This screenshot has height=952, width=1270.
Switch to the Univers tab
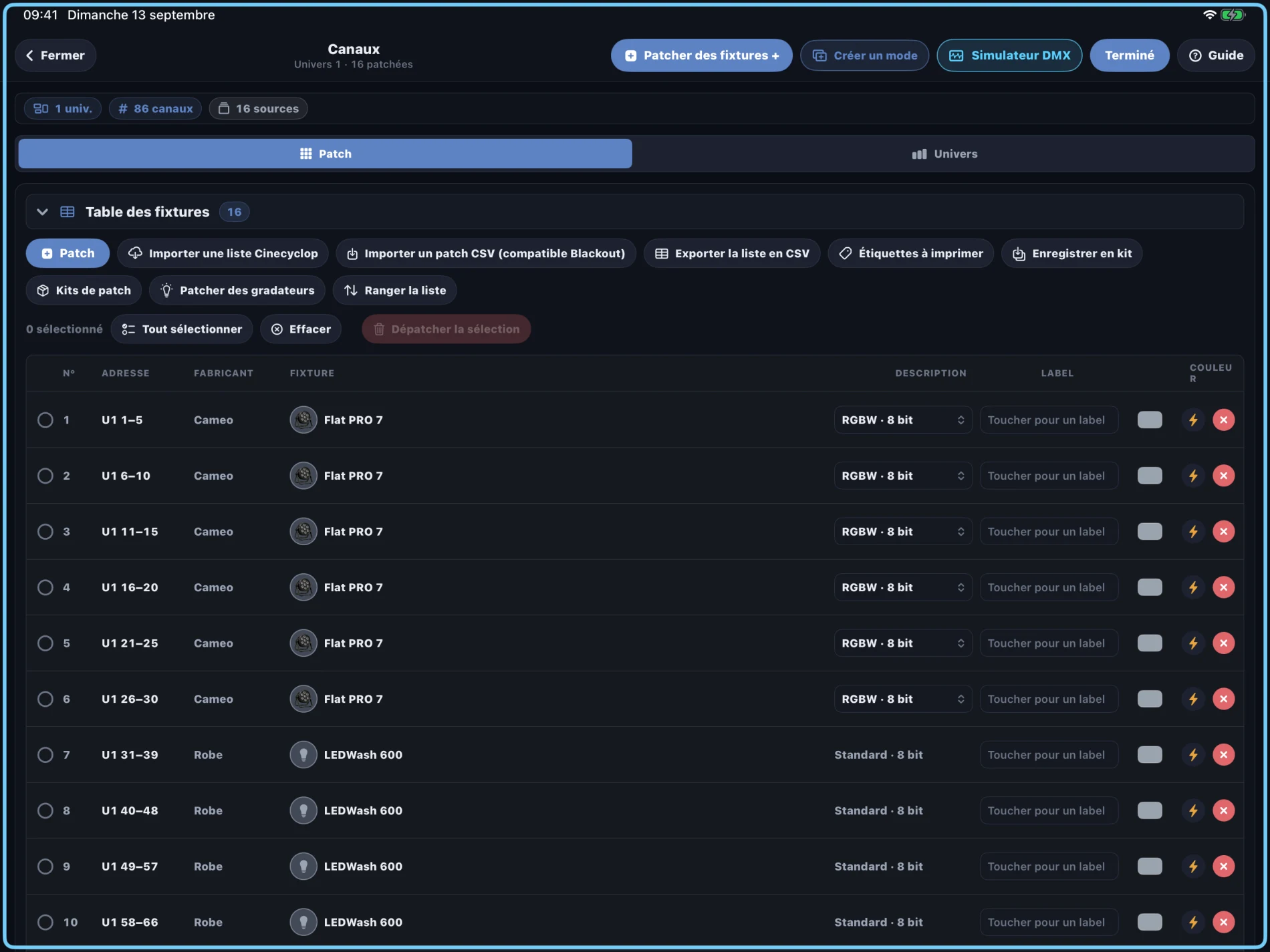944,154
